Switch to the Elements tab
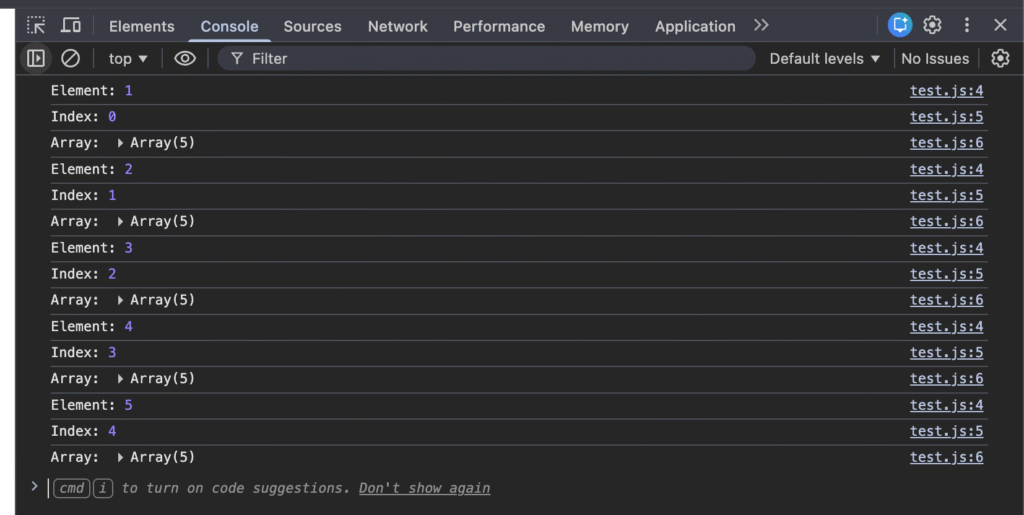Screen dimensions: 1024x515 click(x=141, y=27)
